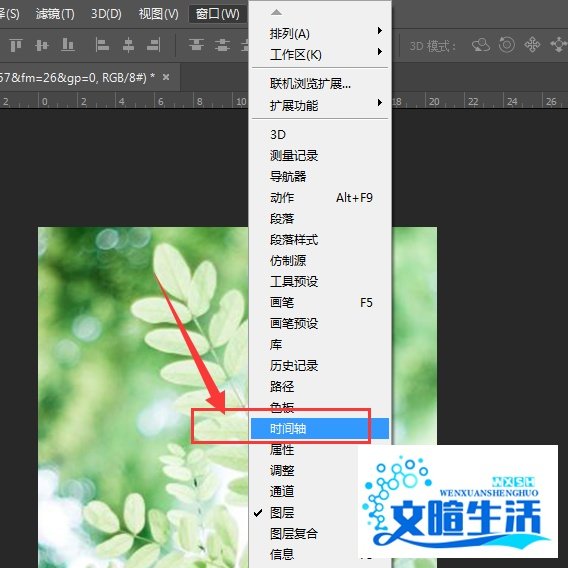Click the distribute top edges icon
This screenshot has height=568, width=568.
pos(196,45)
